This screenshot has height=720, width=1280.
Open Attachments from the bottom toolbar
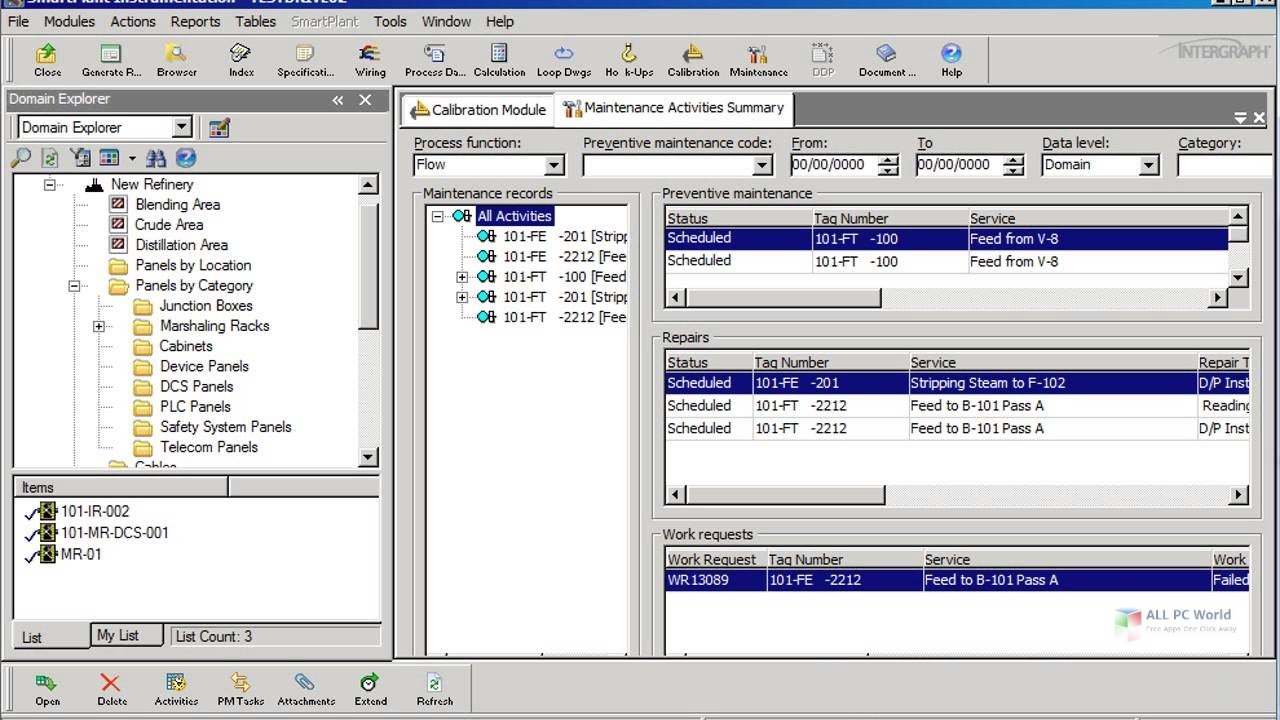(x=305, y=688)
